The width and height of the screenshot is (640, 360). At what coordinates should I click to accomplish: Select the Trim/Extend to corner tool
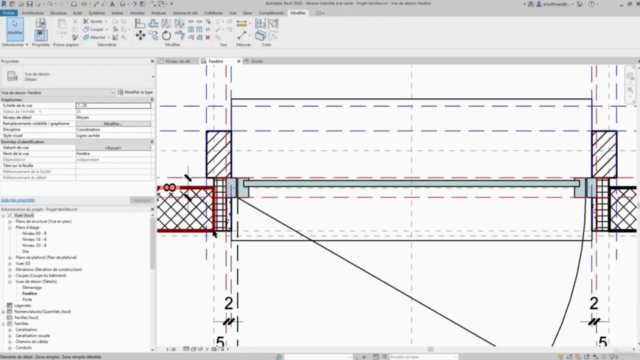[x=180, y=36]
